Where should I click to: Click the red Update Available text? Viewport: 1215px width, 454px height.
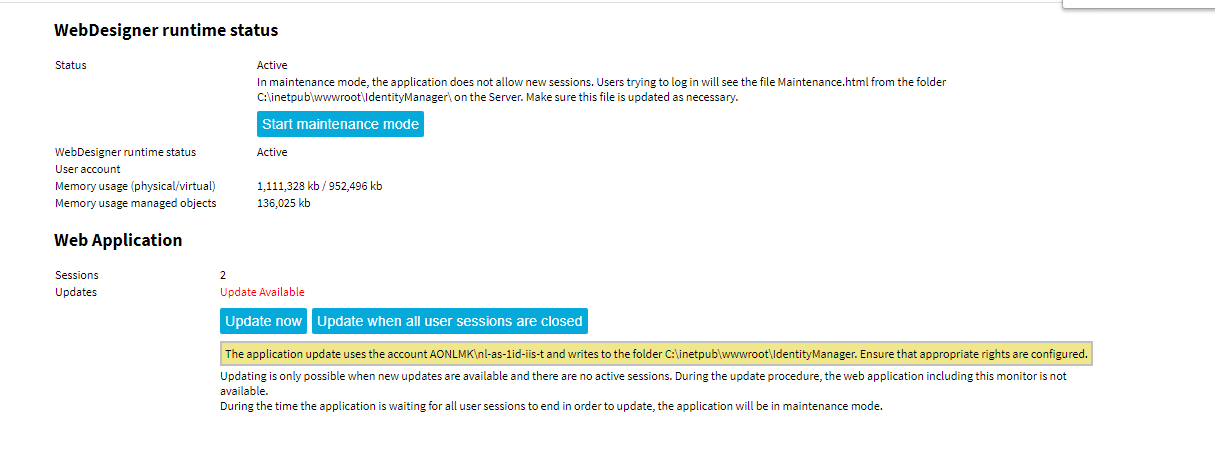pos(262,292)
